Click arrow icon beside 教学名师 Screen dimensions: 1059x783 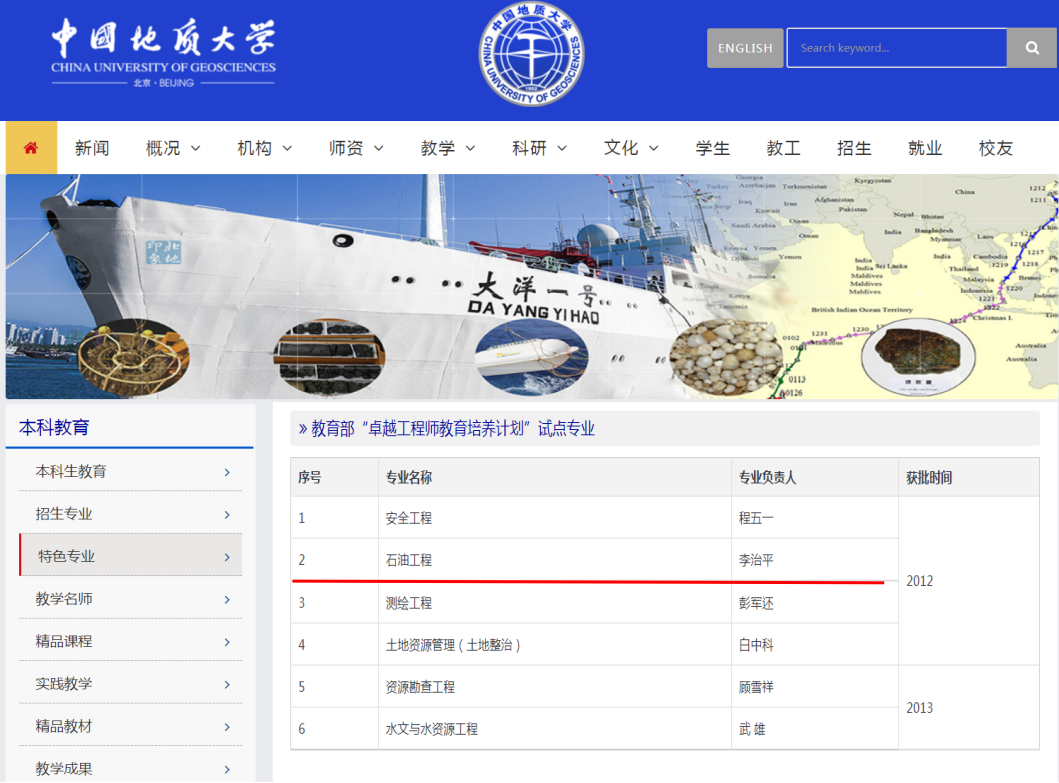pos(227,599)
